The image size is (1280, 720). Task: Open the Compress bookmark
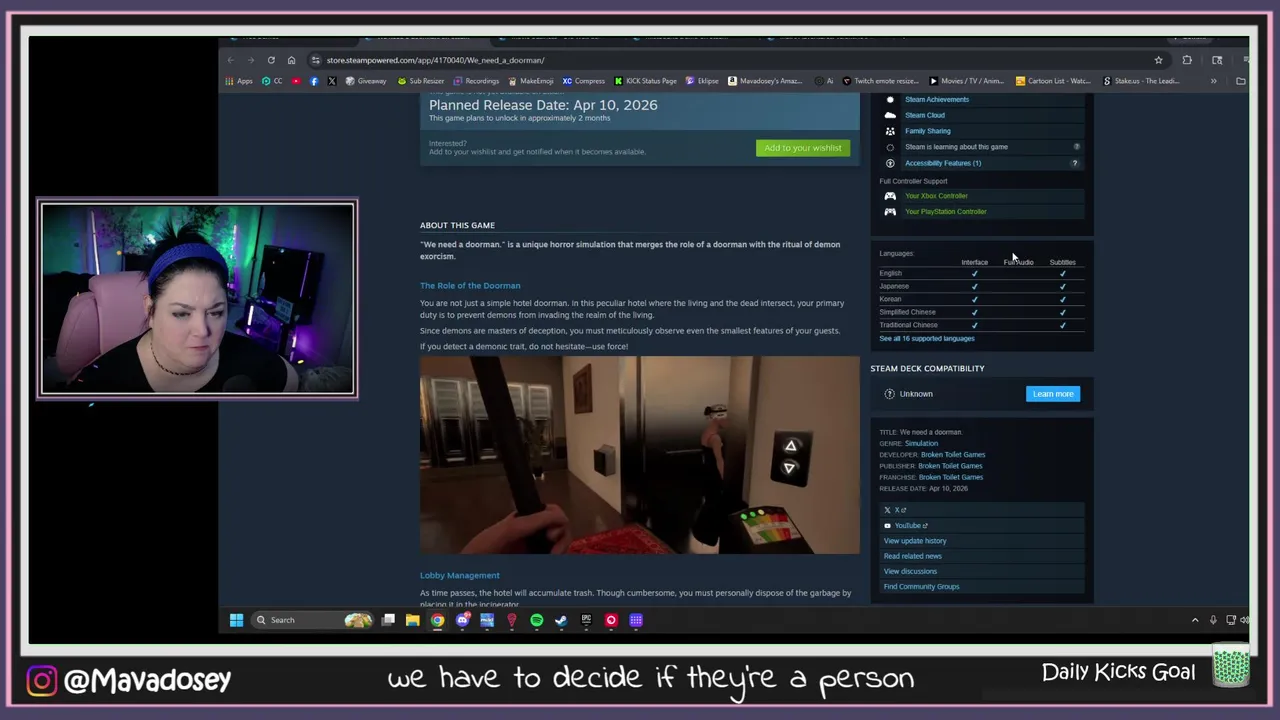pyautogui.click(x=584, y=81)
